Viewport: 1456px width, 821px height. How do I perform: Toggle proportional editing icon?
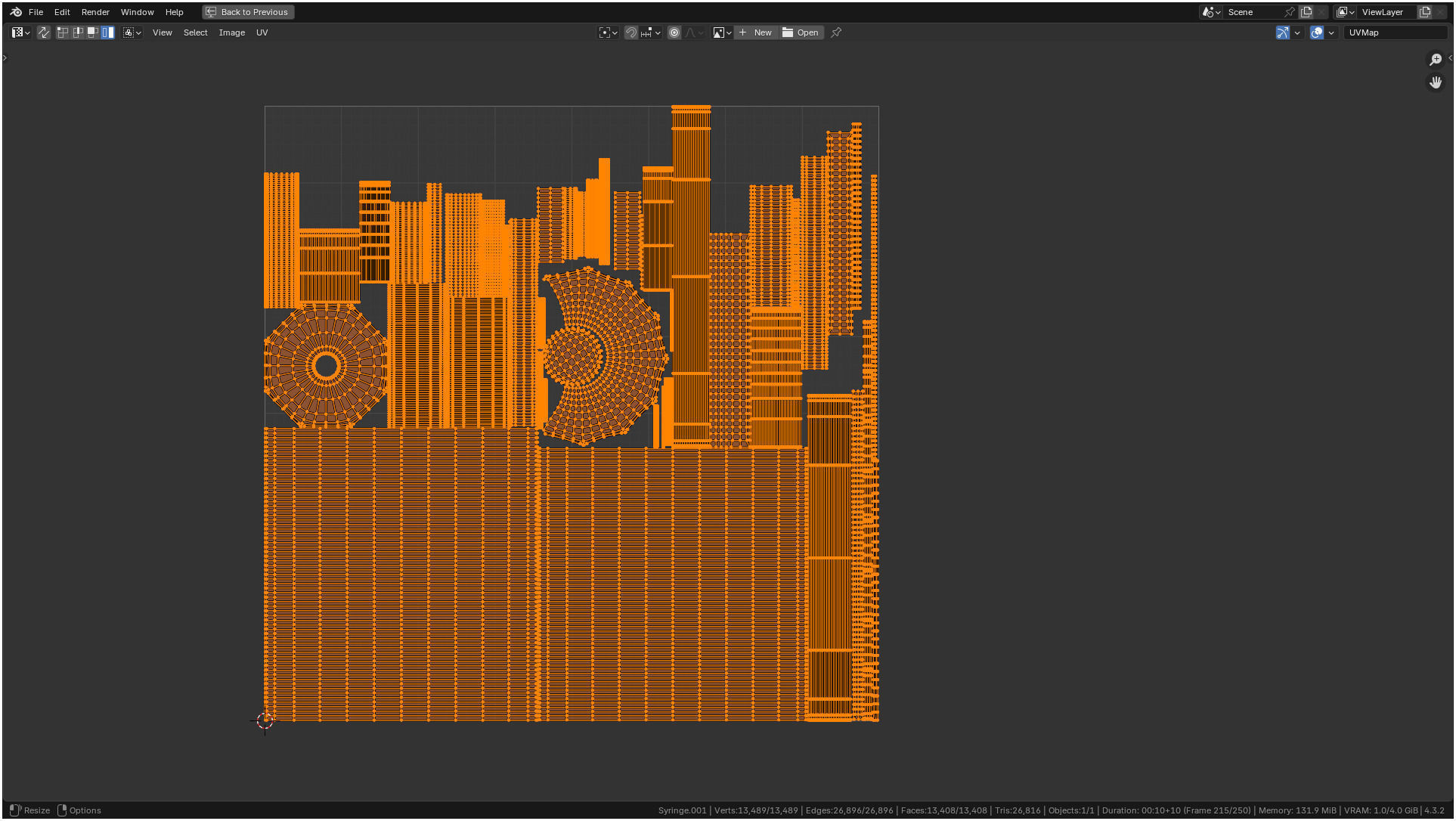pos(674,33)
